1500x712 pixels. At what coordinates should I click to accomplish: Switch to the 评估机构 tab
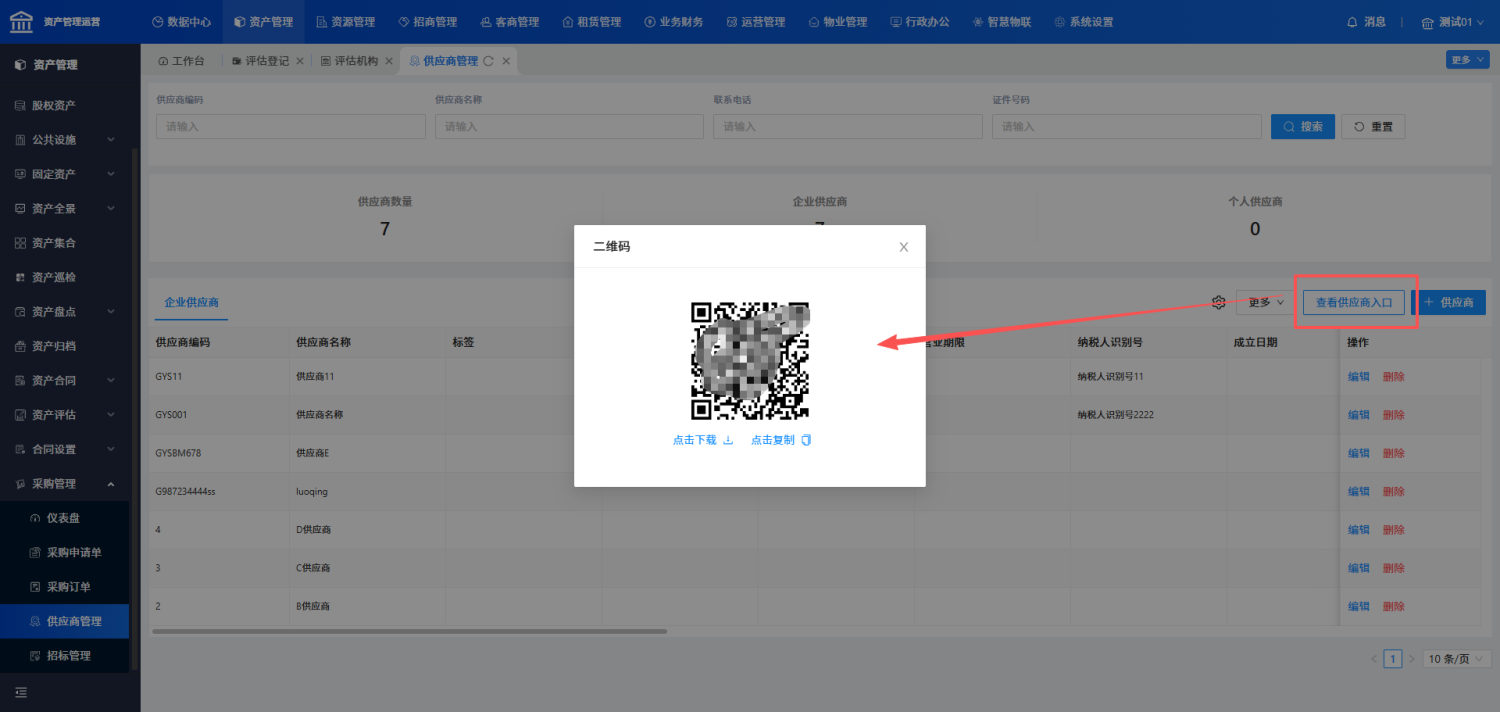tap(350, 61)
